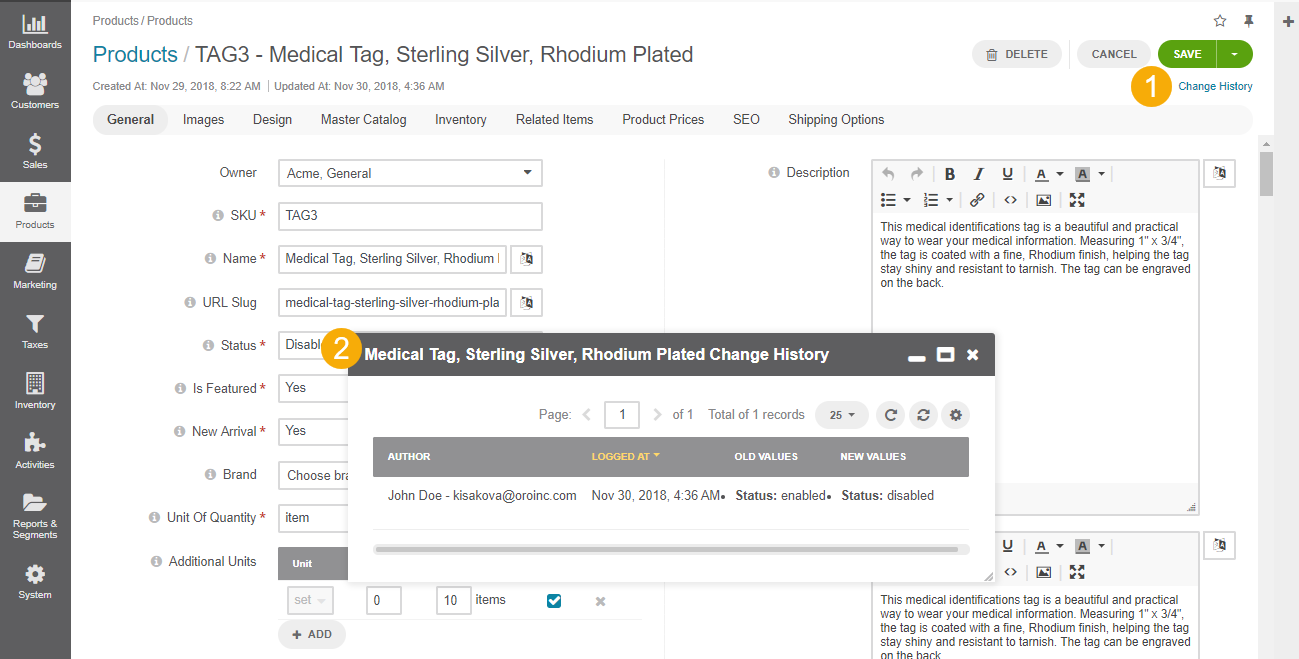Open the Change History link
Image resolution: width=1299 pixels, height=659 pixels.
[1215, 86]
